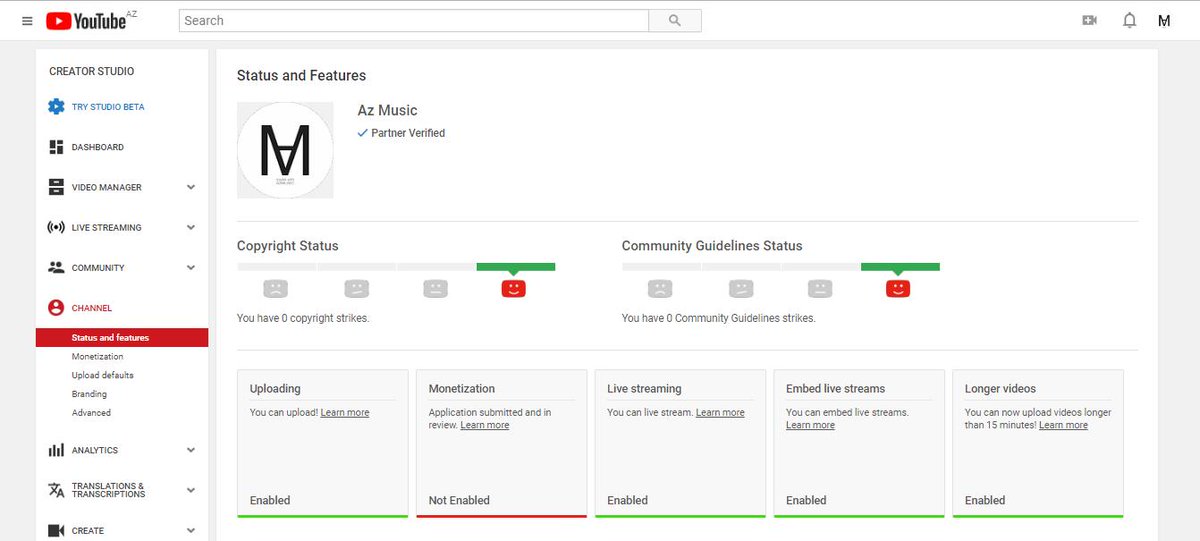This screenshot has height=541, width=1200.
Task: Click the Az Music channel name
Action: (x=388, y=111)
